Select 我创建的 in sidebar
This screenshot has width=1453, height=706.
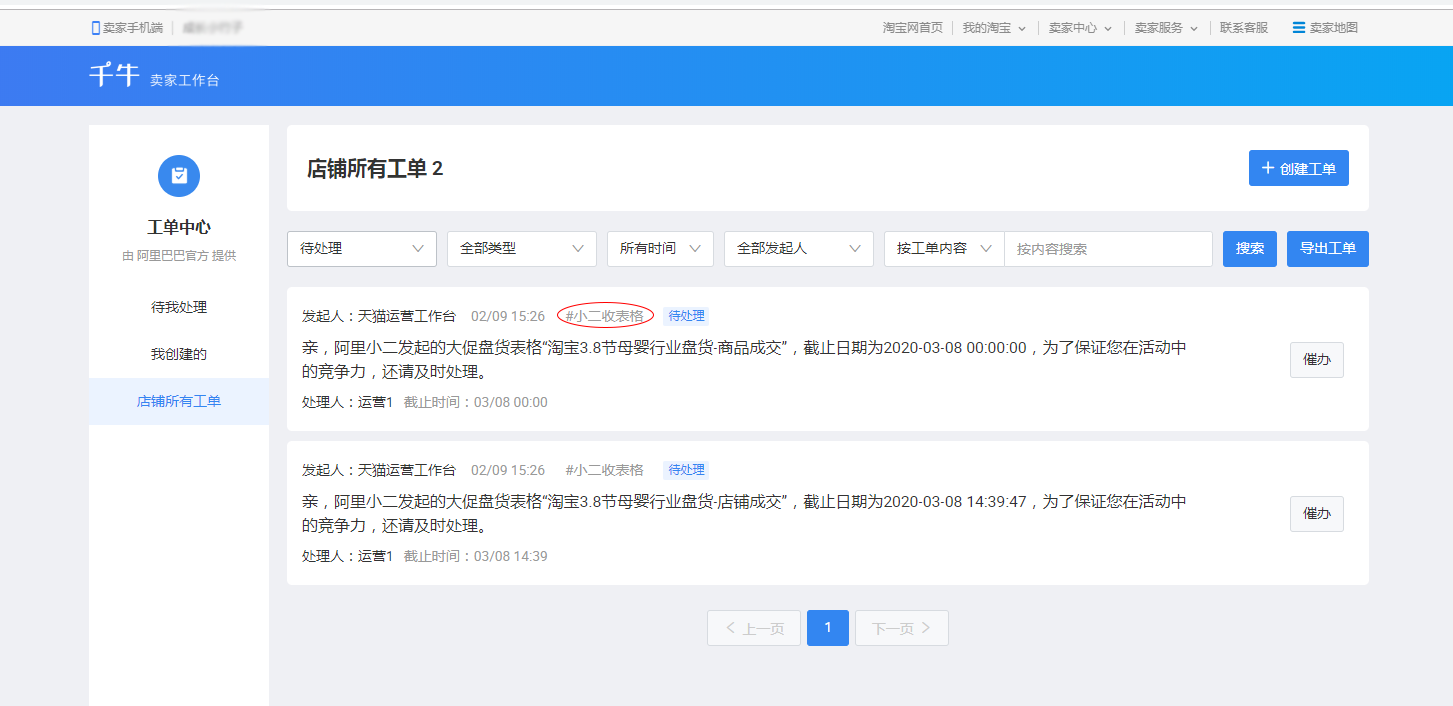click(179, 354)
